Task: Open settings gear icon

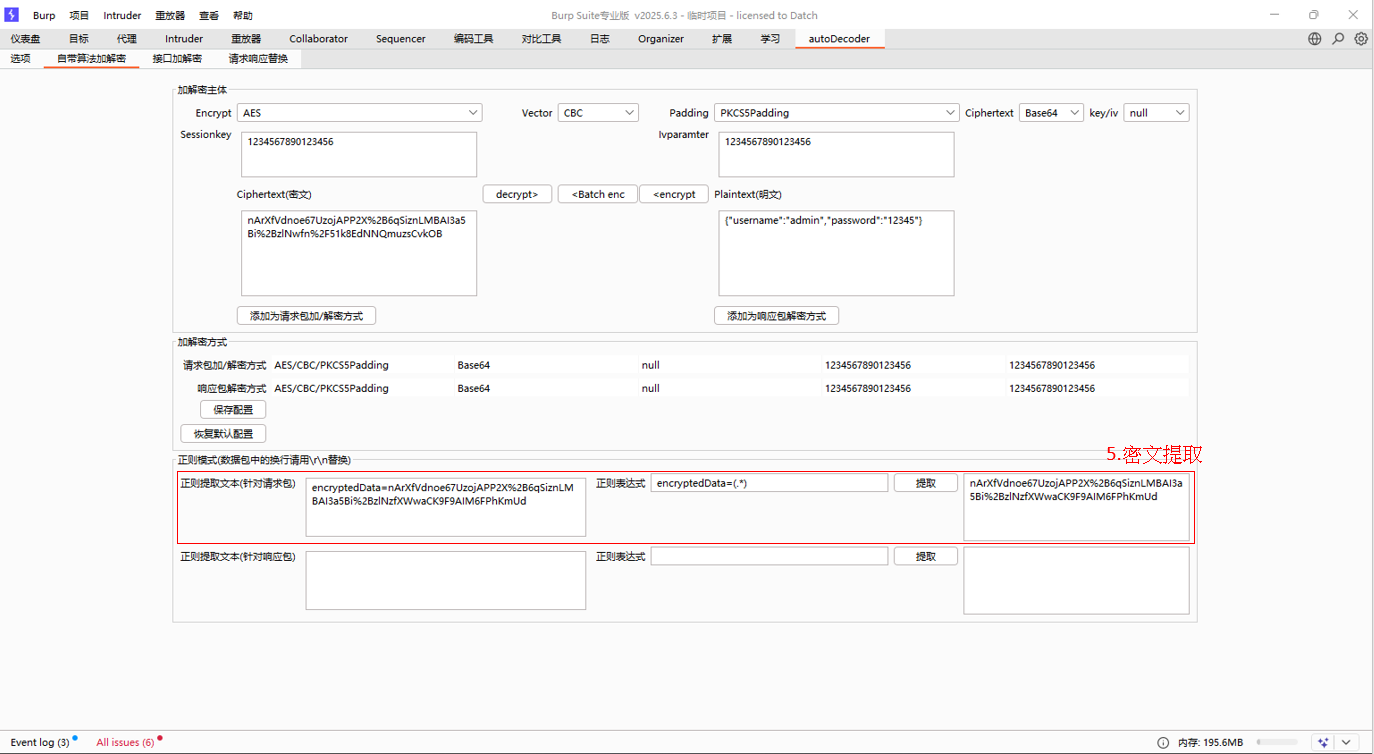Action: tap(1361, 39)
